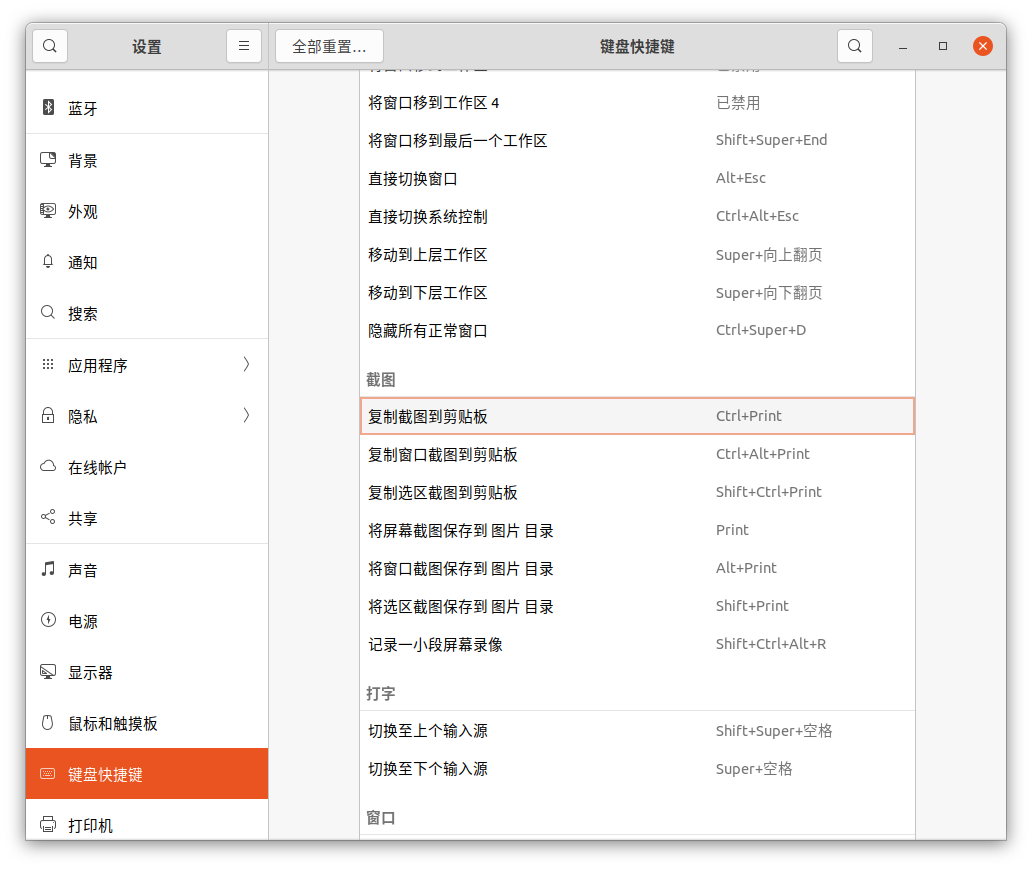
Task: Click the 搜索 magnifier icon in the sidebar list
Action: click(x=48, y=312)
